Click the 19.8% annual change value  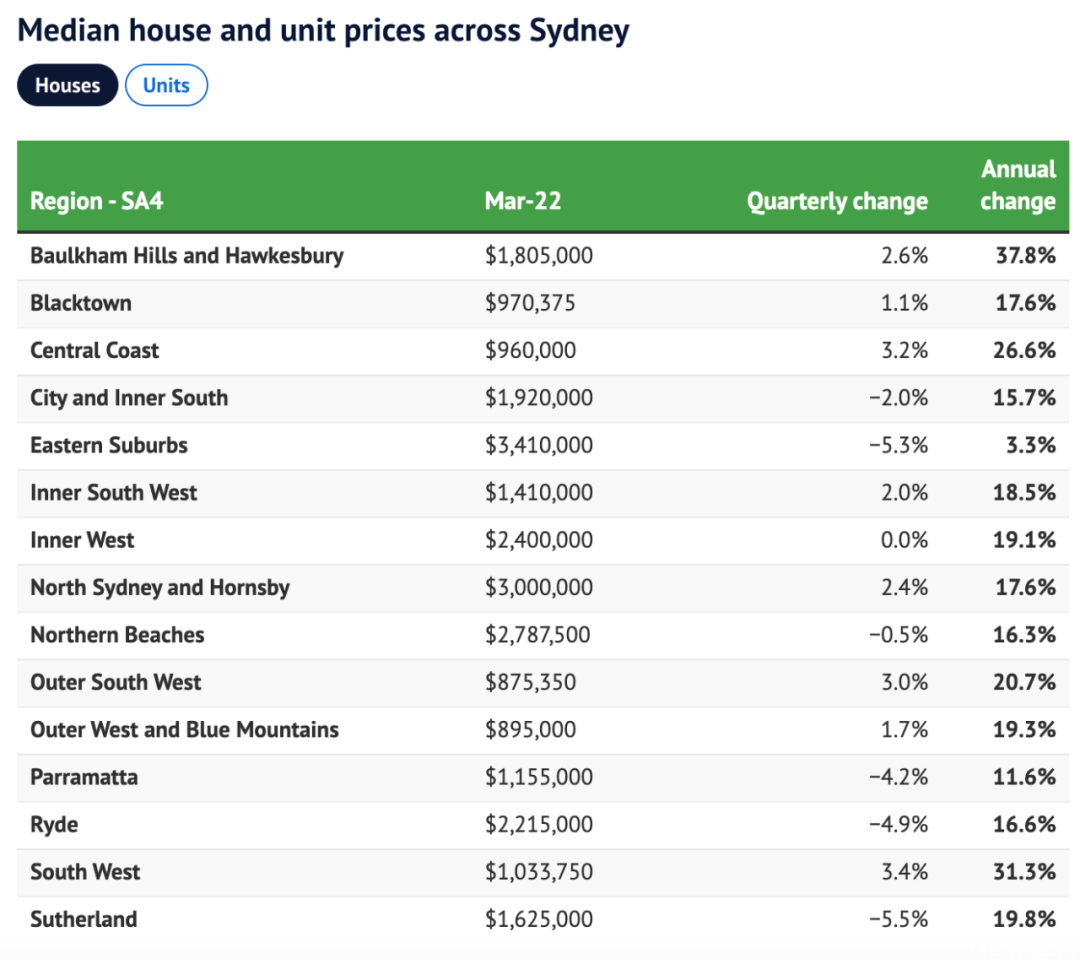click(1024, 920)
